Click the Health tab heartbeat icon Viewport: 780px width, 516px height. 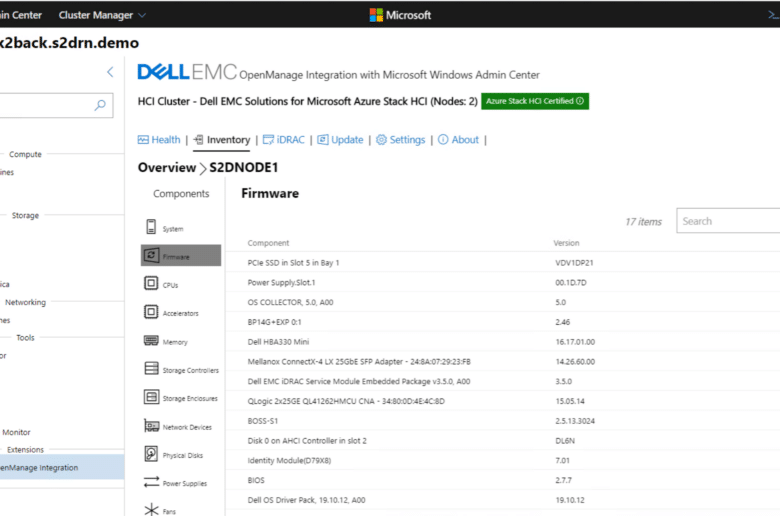(143, 140)
